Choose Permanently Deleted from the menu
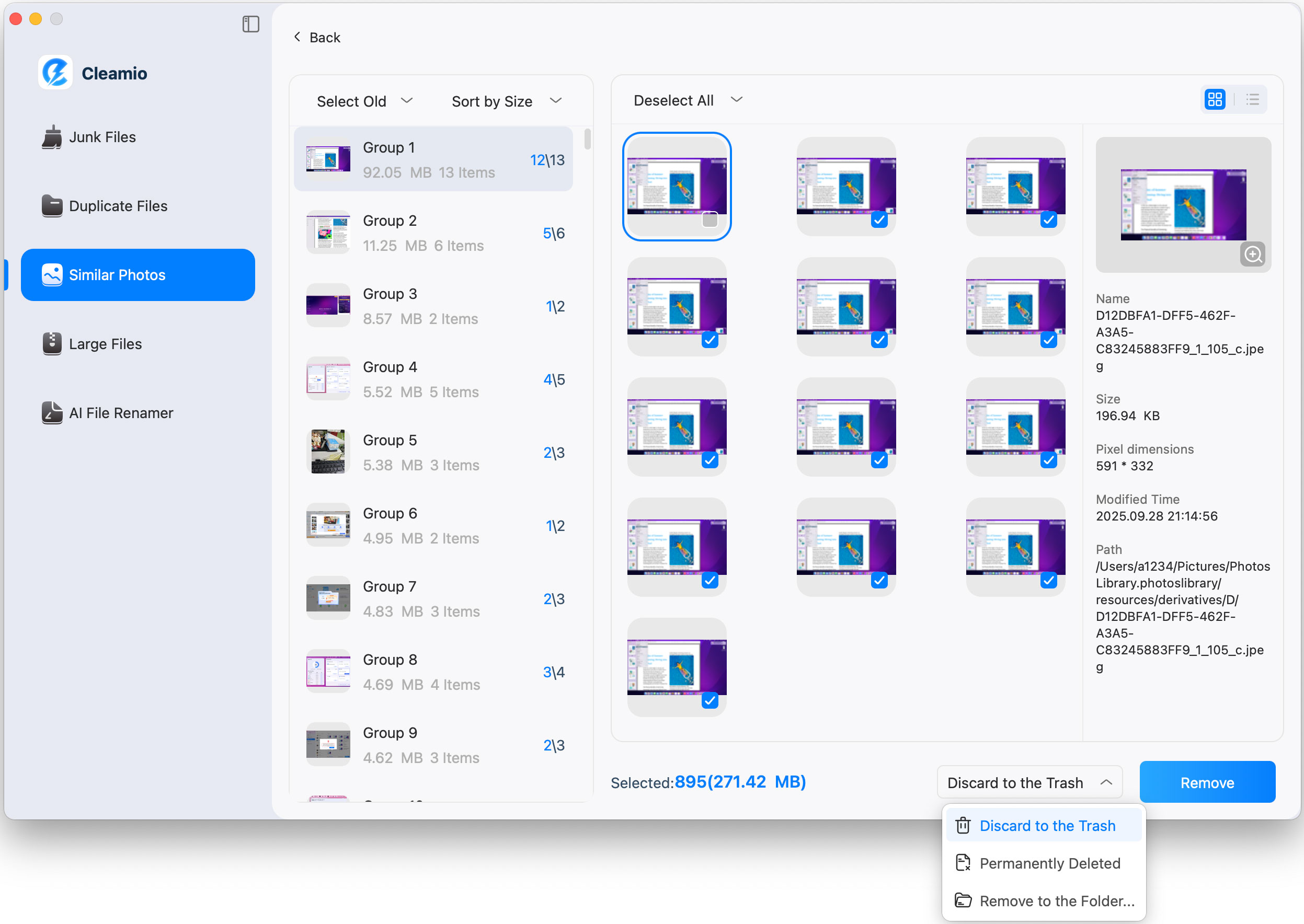Viewport: 1304px width, 924px height. click(1048, 863)
